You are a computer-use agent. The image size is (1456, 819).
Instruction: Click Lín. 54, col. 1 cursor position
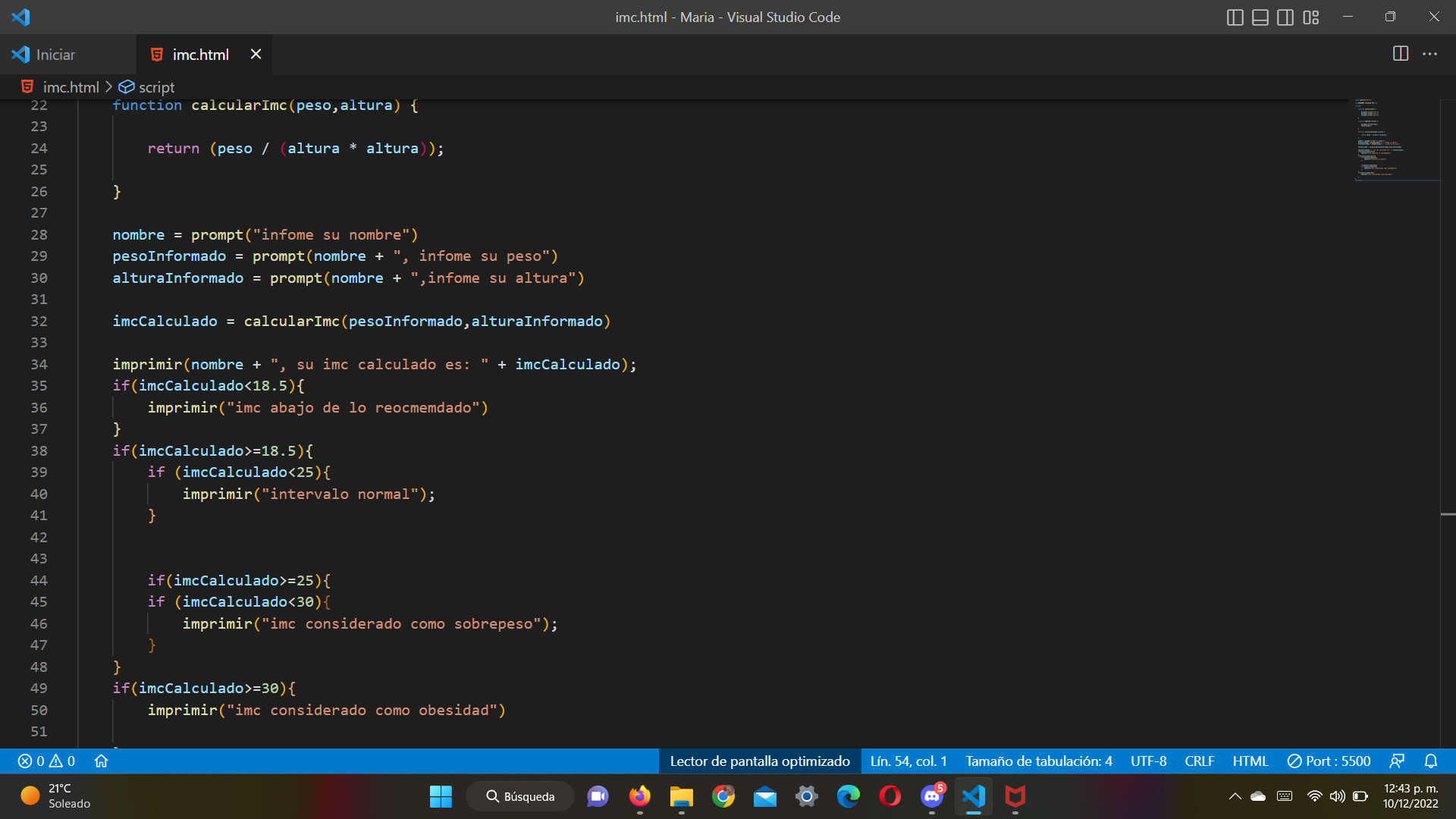click(x=908, y=761)
